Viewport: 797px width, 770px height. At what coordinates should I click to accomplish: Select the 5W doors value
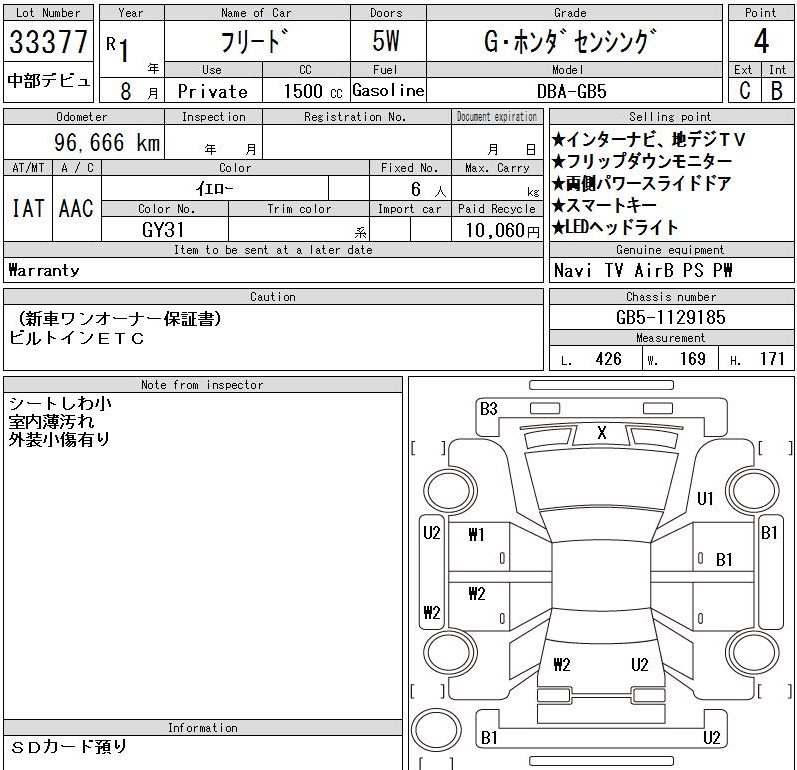click(386, 41)
